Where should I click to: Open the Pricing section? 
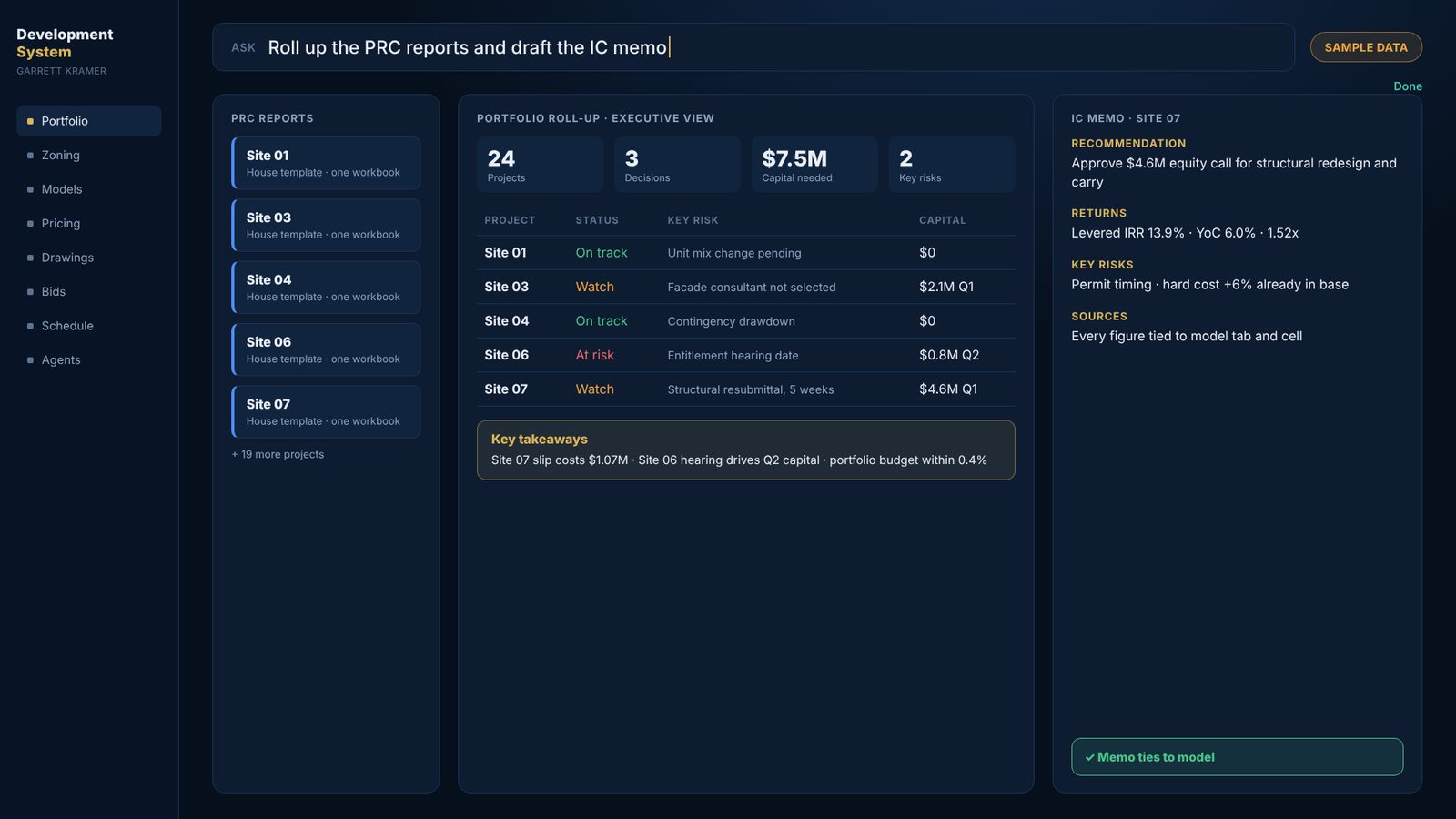pos(89,224)
